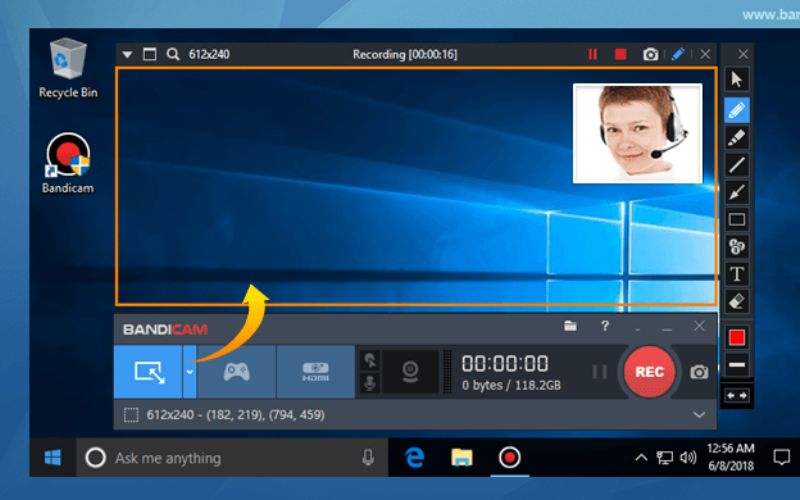Open the network tray icon
The width and height of the screenshot is (800, 500).
pos(664,458)
